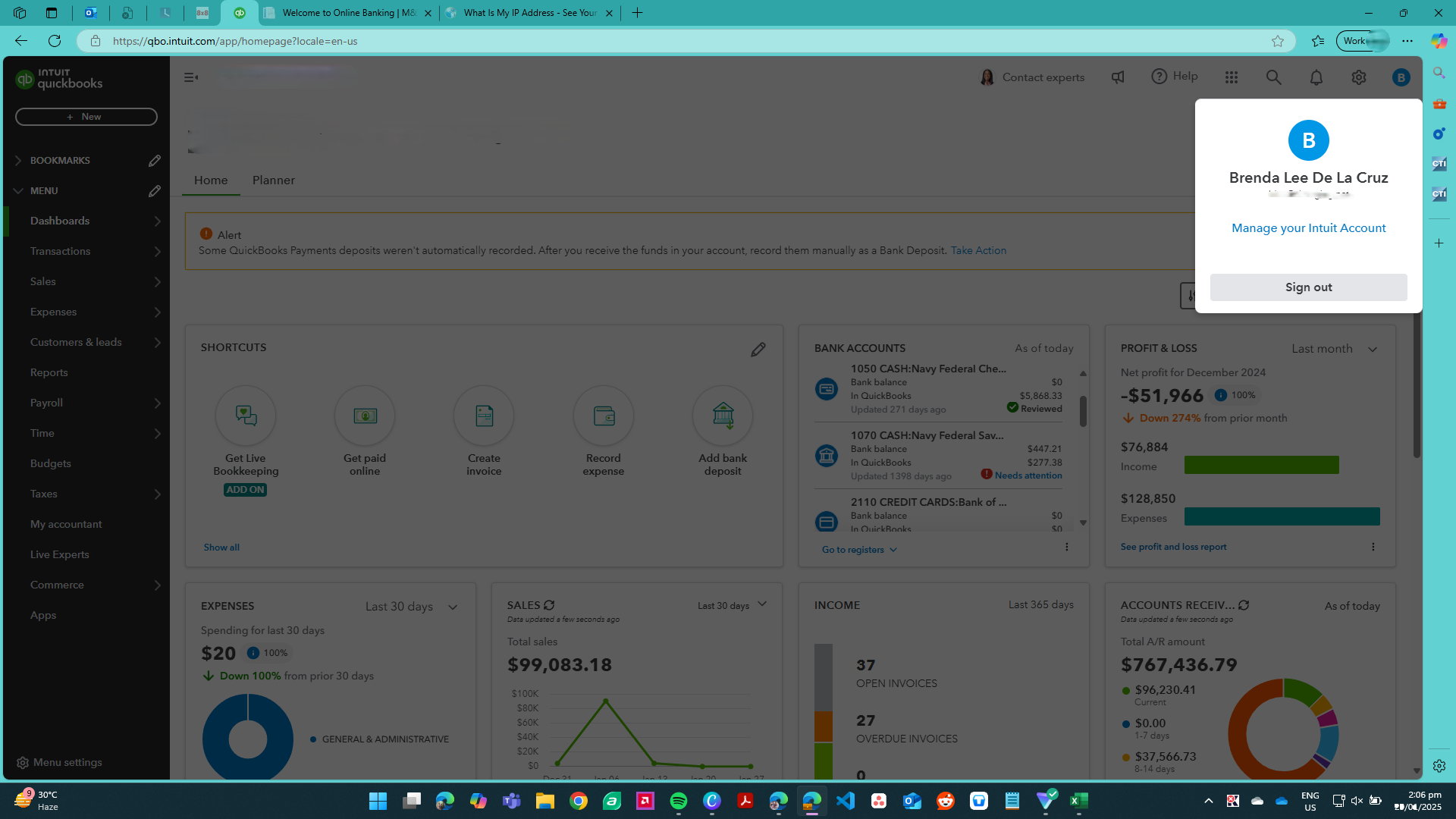Open Profit & Loss Last month dropdown
This screenshot has height=819, width=1456.
tap(1335, 349)
